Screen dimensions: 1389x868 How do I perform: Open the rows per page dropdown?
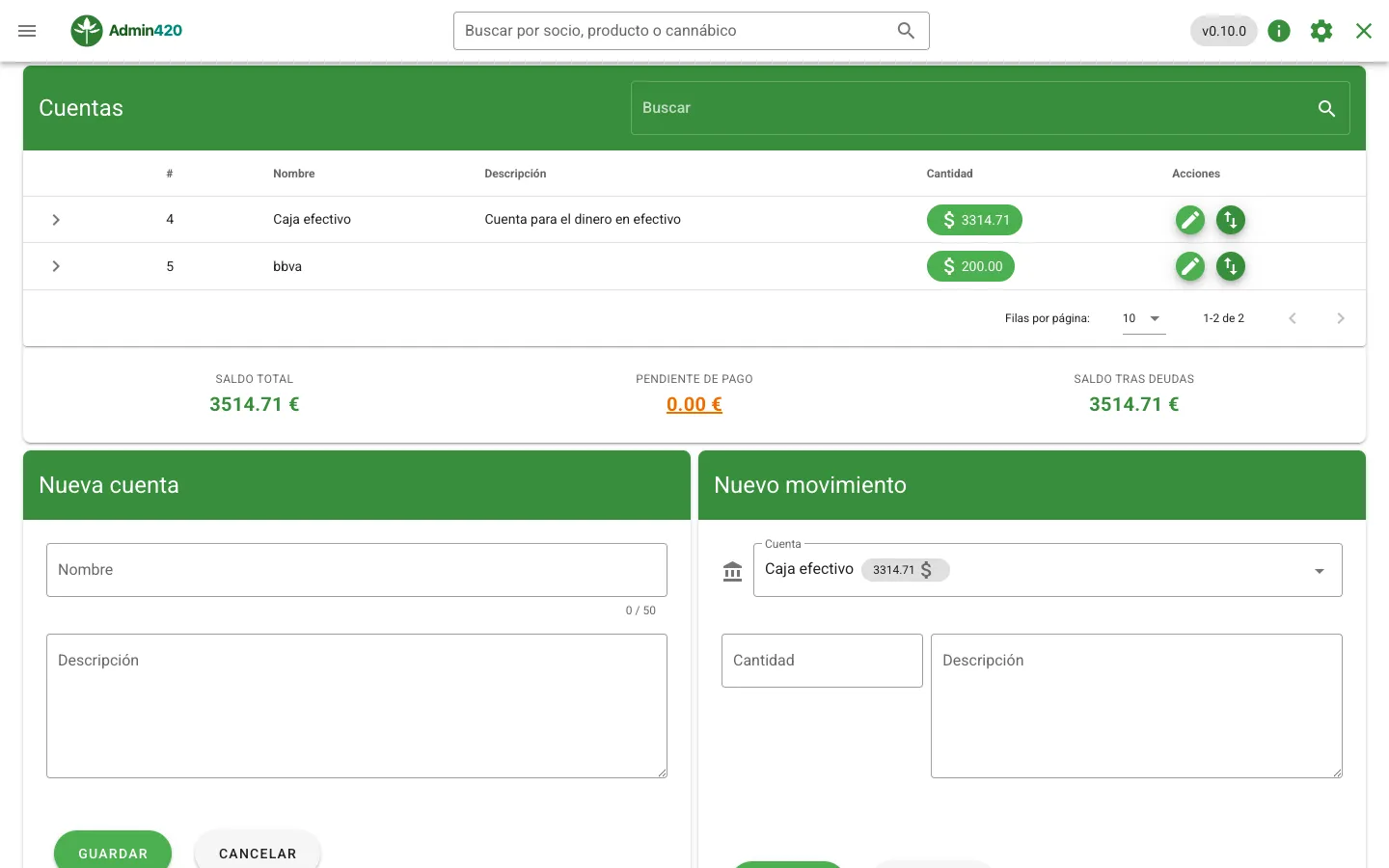pyautogui.click(x=1144, y=318)
